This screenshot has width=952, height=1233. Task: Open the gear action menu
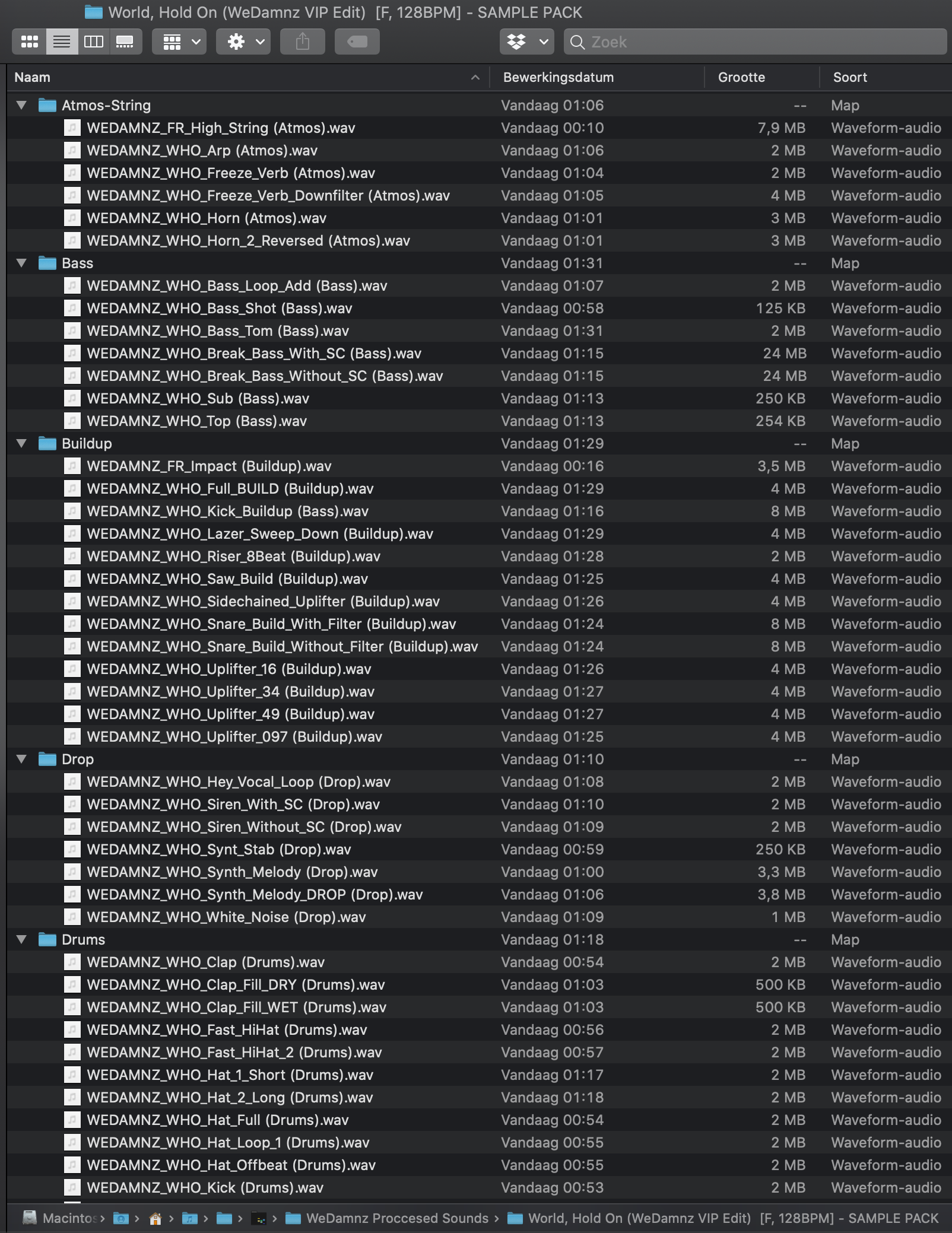point(243,42)
